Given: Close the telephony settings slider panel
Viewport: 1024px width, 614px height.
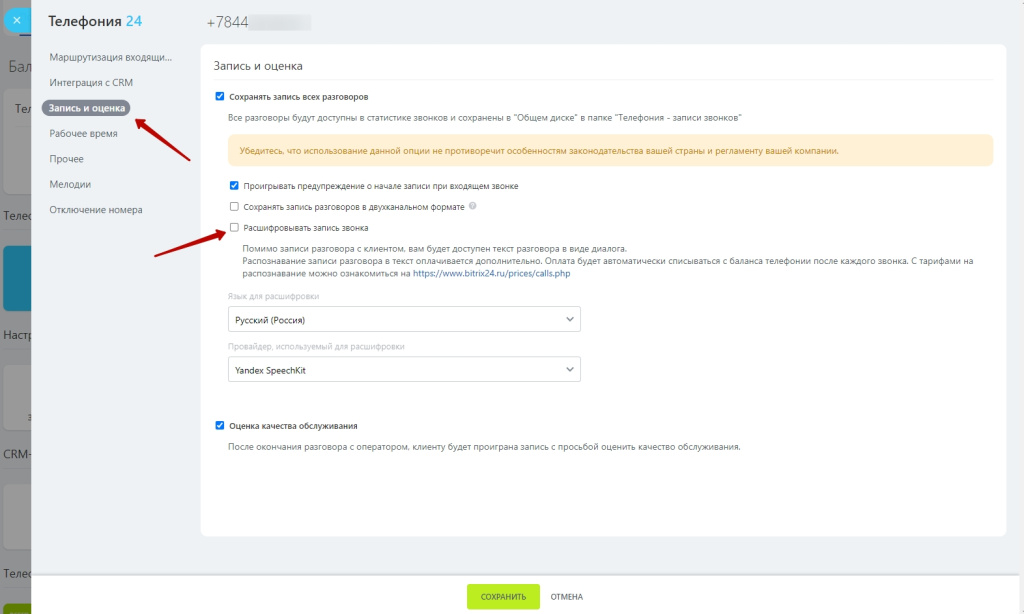Looking at the screenshot, I should click(16, 20).
